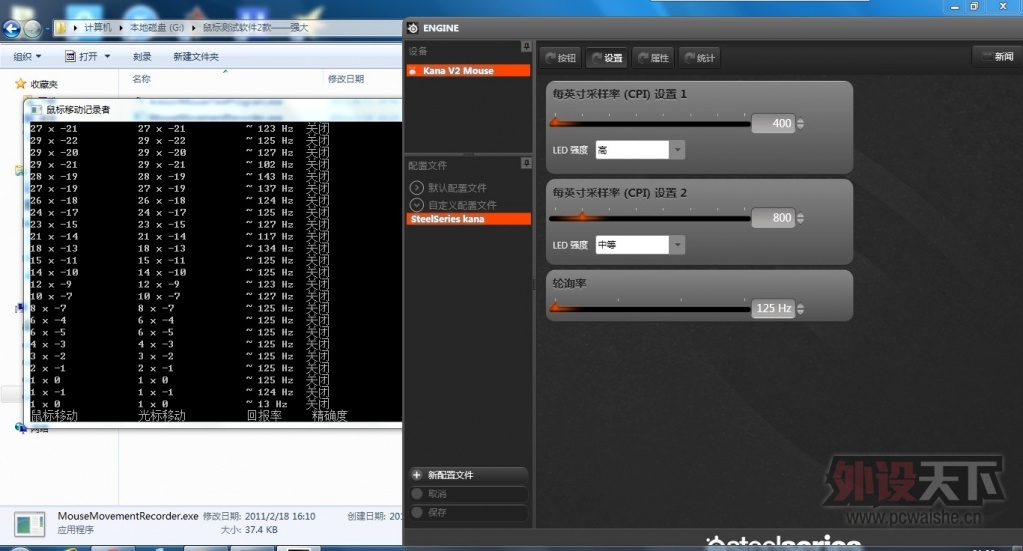The width and height of the screenshot is (1023, 551).
Task: Click 本地磁盘 (G:) in address path
Action: pyautogui.click(x=157, y=27)
